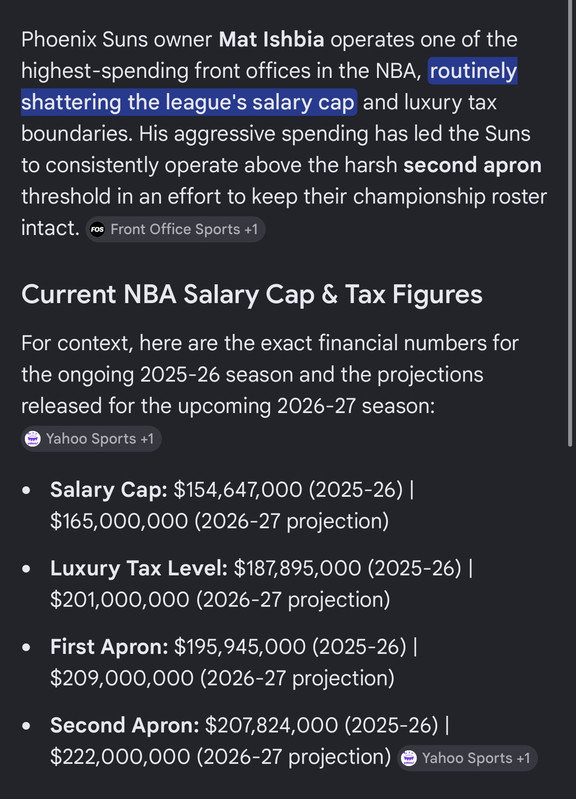The image size is (576, 799).
Task: Click the $201,000,000 luxury tax projection
Action: coord(120,600)
